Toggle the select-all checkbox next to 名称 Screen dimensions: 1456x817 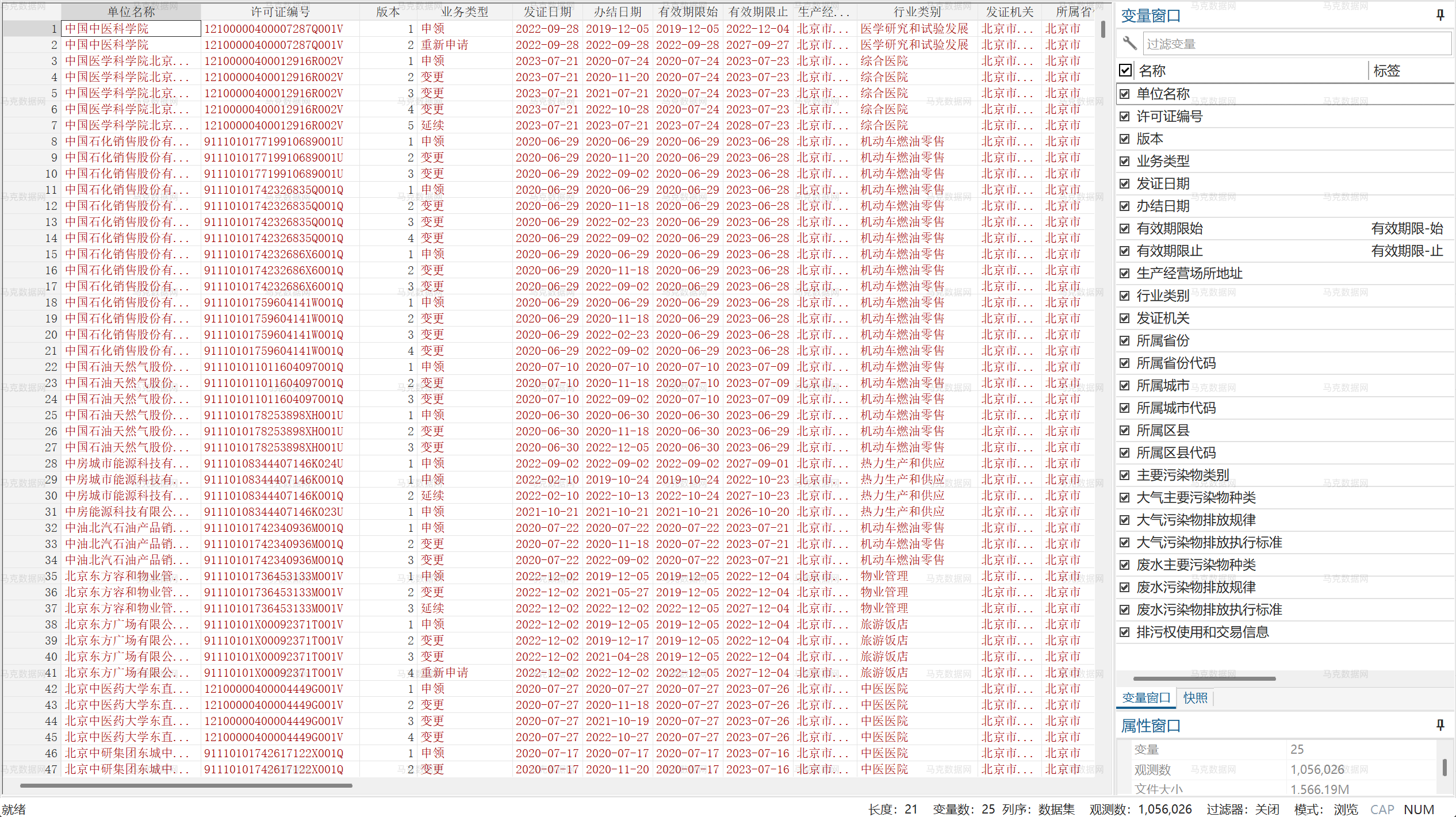pos(1125,71)
